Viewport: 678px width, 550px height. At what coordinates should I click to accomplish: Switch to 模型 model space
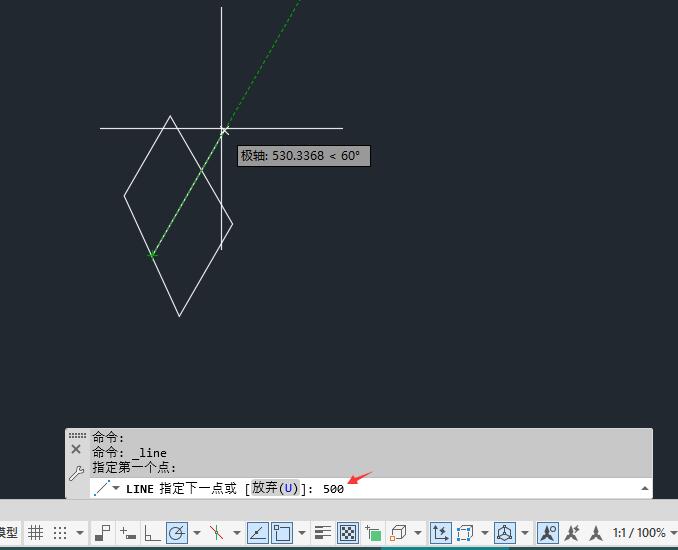pyautogui.click(x=9, y=532)
